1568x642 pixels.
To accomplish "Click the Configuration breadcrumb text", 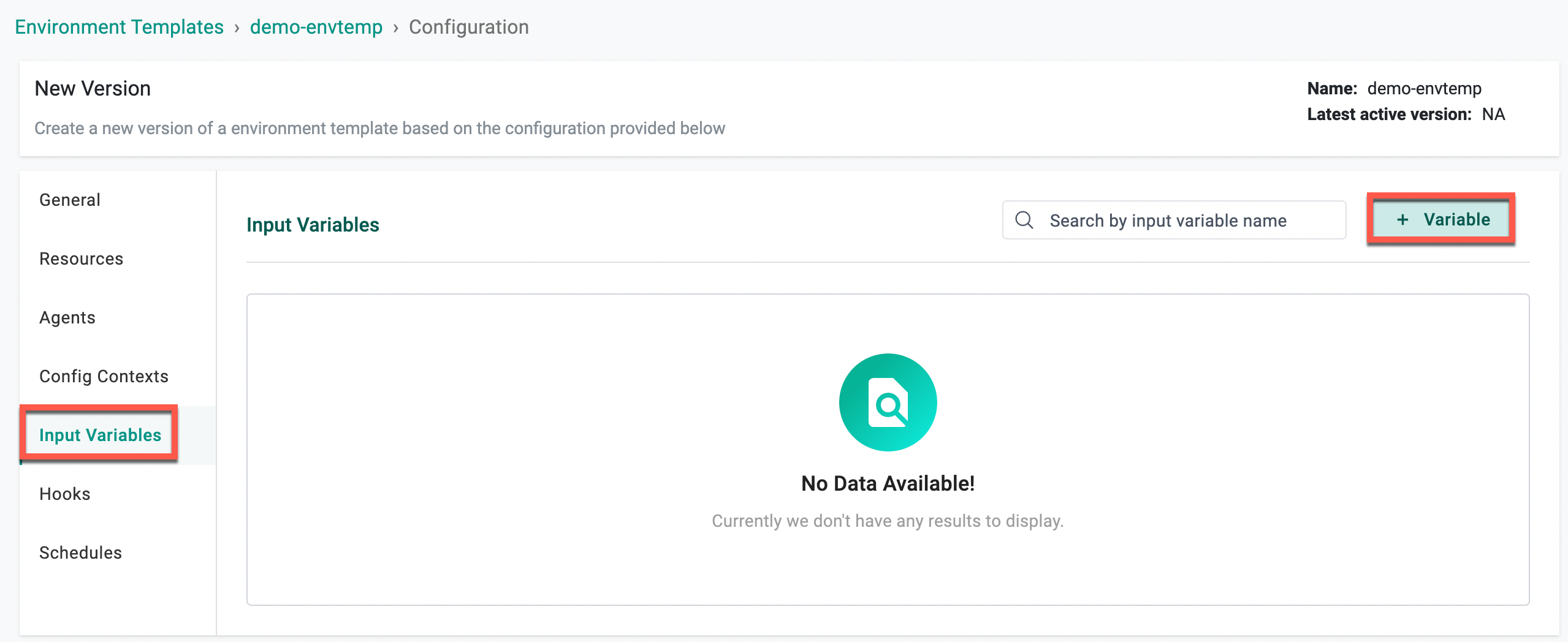I will click(469, 27).
